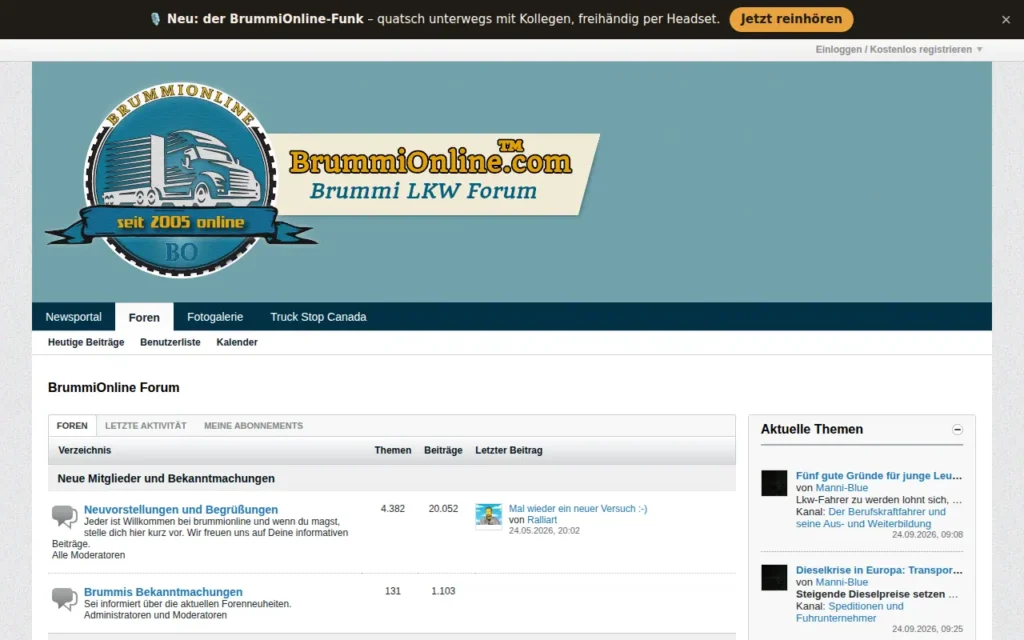Image resolution: width=1024 pixels, height=640 pixels.
Task: Click the BrummiOnline Forum page heading
Action: [114, 388]
